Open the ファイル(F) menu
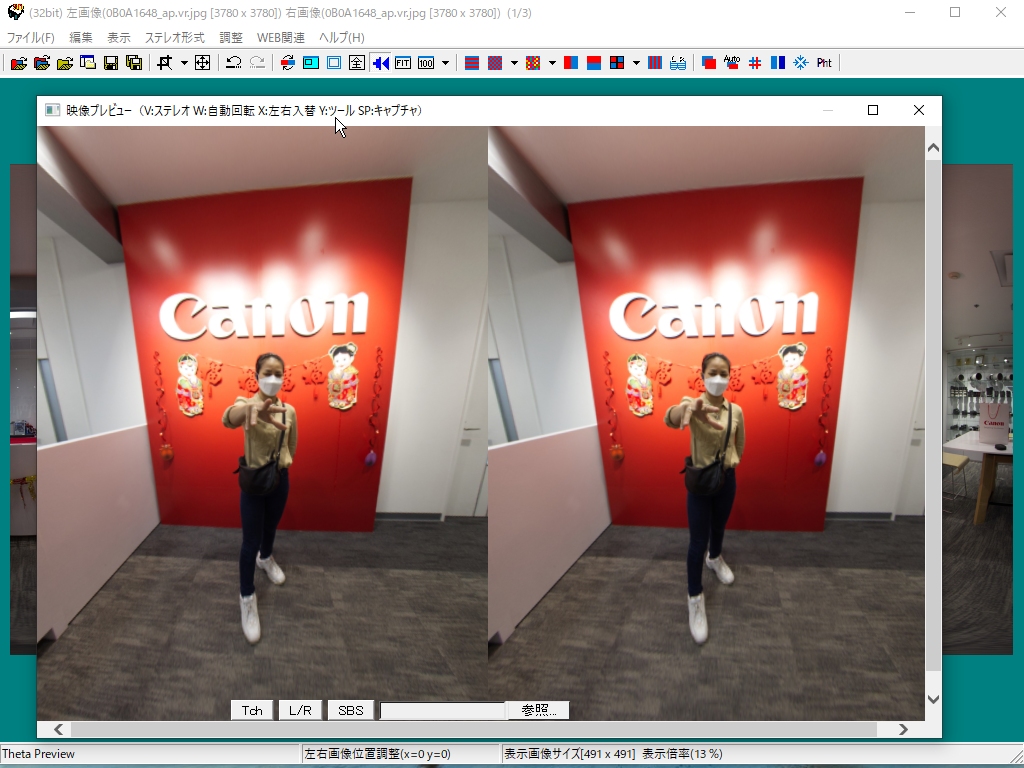The image size is (1024, 768). 31,38
